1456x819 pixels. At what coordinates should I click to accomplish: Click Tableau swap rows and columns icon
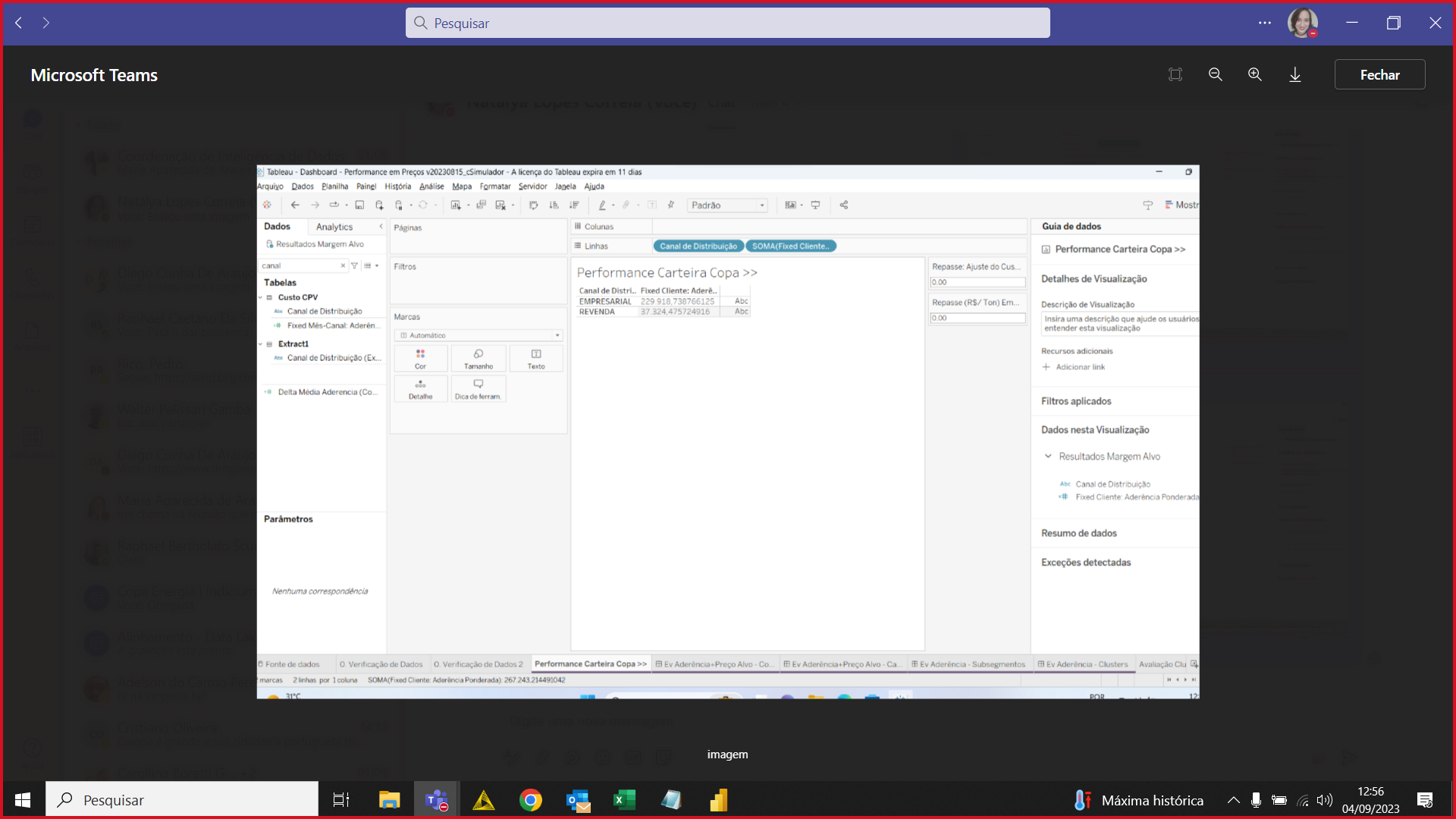533,205
